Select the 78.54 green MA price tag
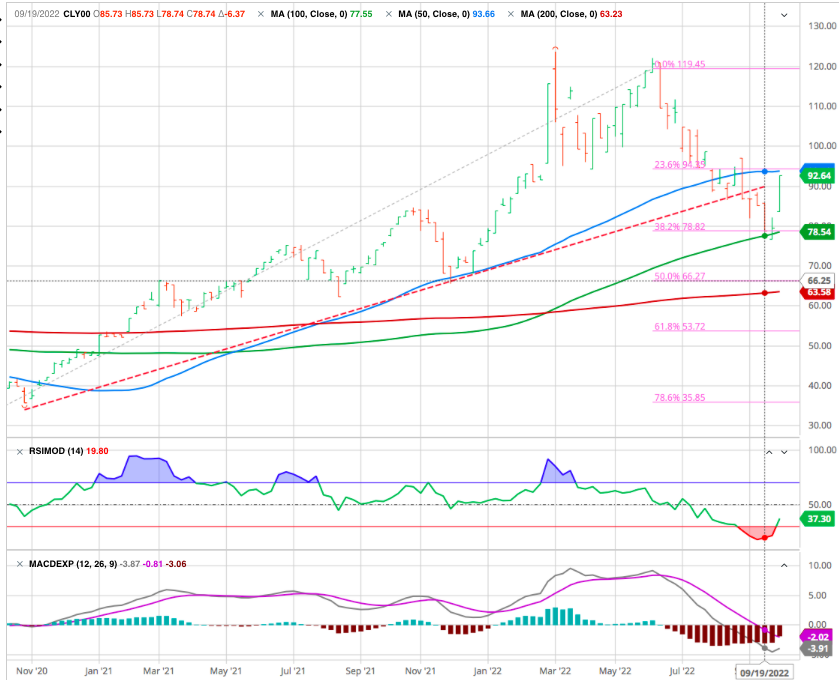 pyautogui.click(x=818, y=232)
